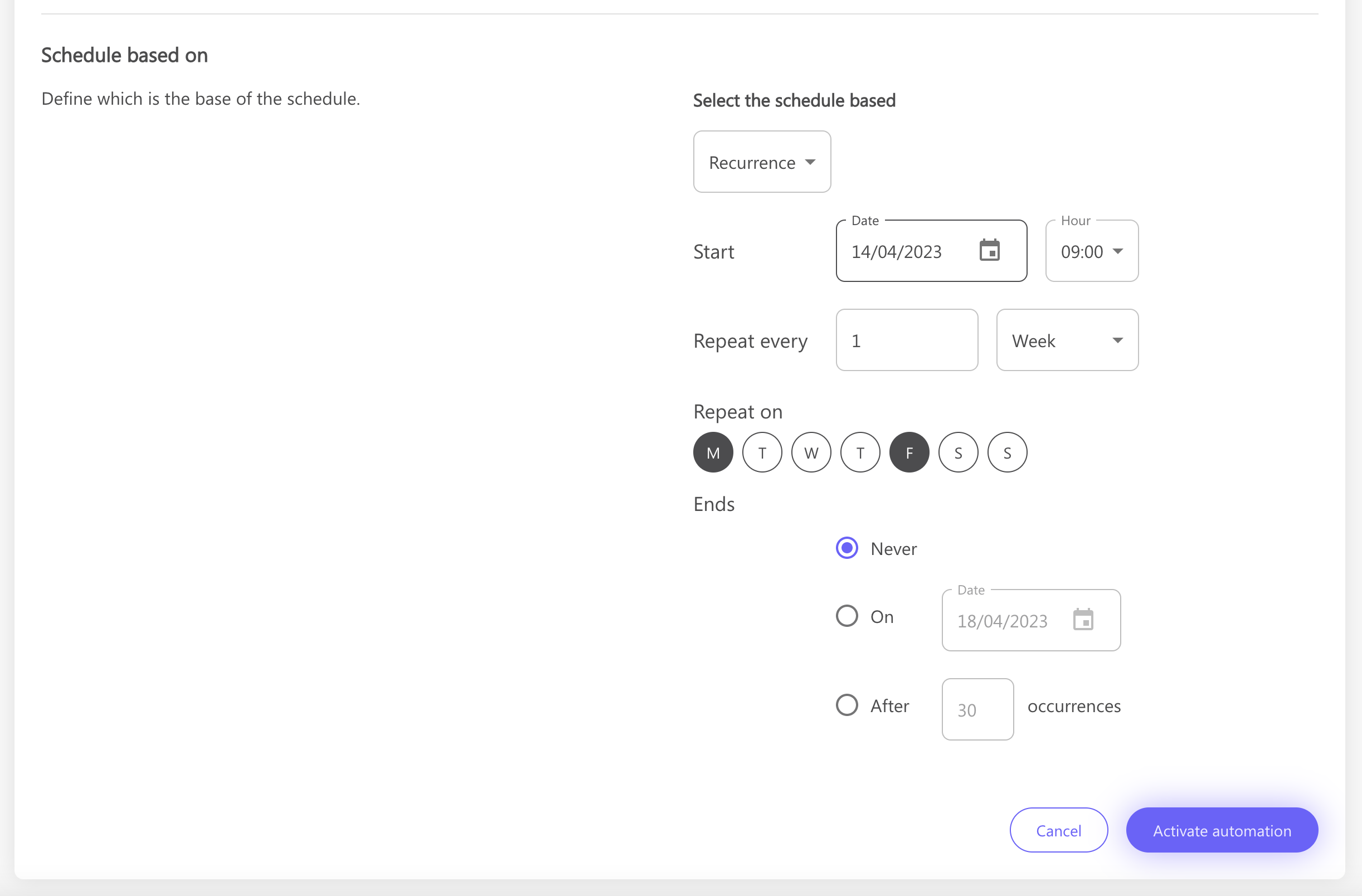Click 'Select the schedule based' label
This screenshot has width=1362, height=896.
pyautogui.click(x=794, y=100)
